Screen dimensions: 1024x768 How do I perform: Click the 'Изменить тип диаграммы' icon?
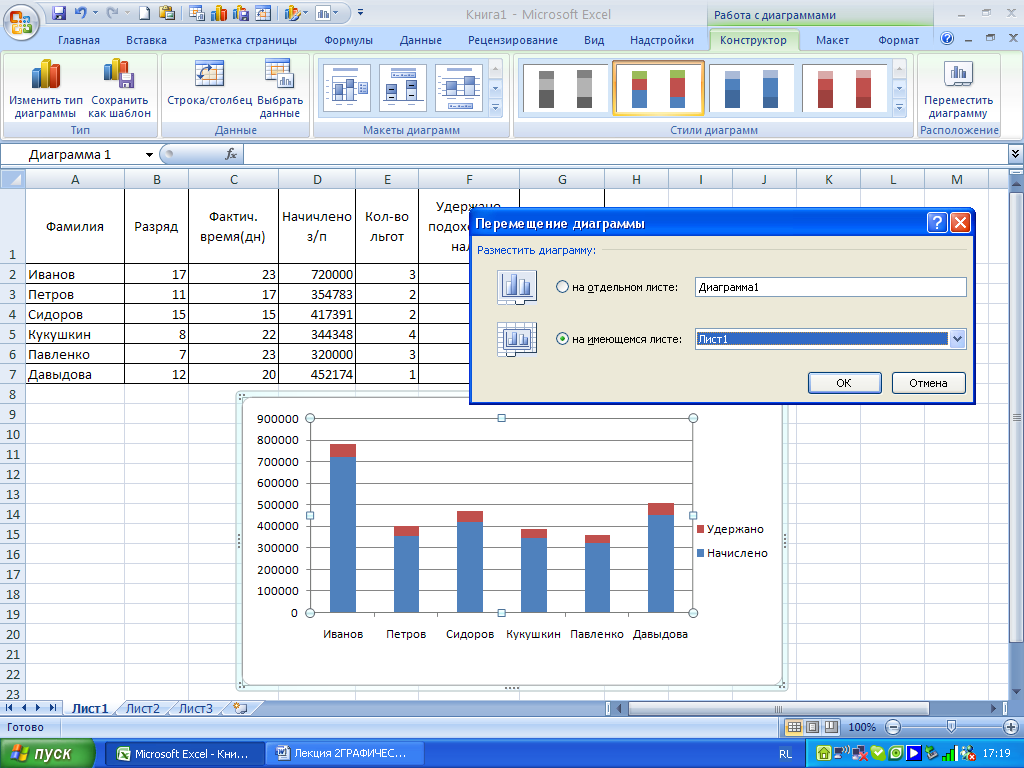pyautogui.click(x=46, y=75)
